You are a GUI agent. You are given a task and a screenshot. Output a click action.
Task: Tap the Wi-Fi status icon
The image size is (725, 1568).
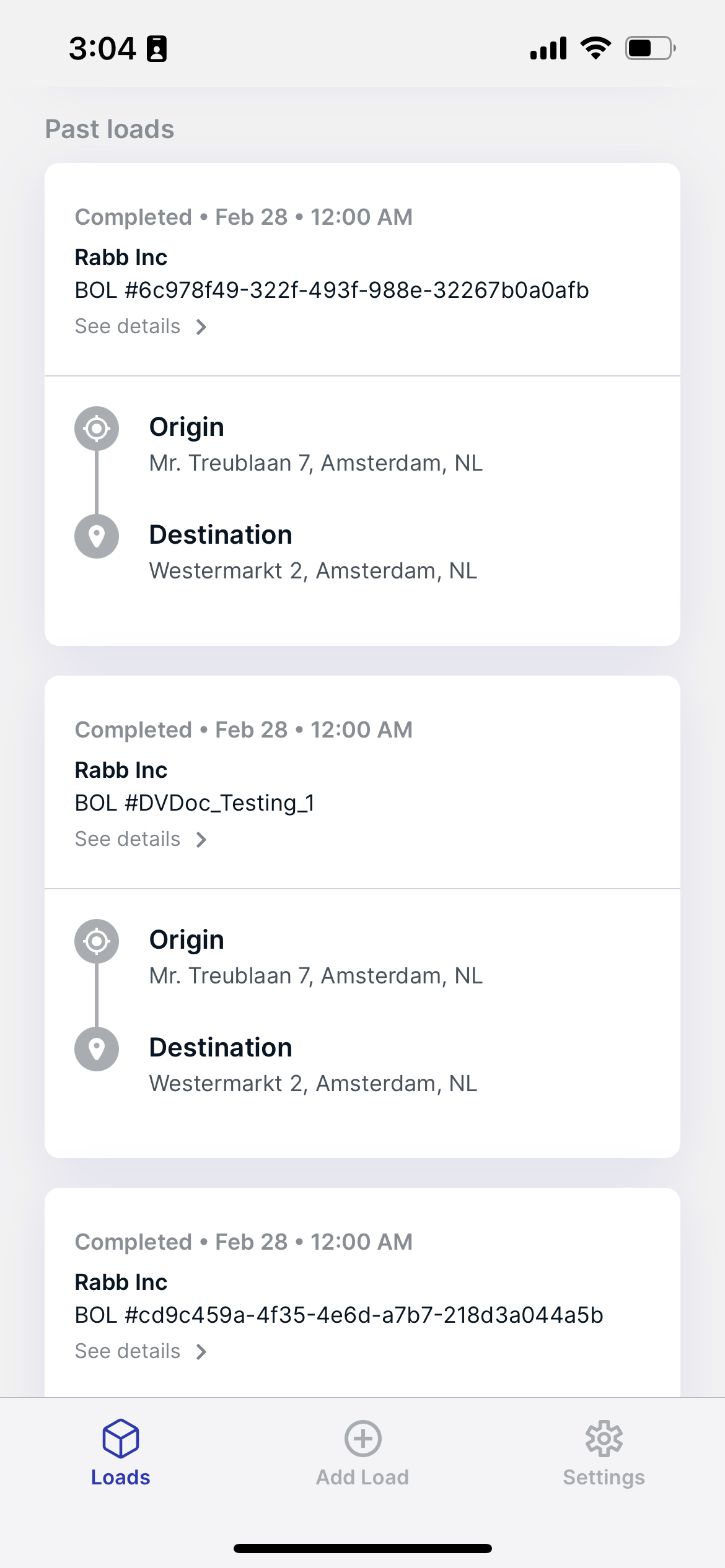click(595, 48)
